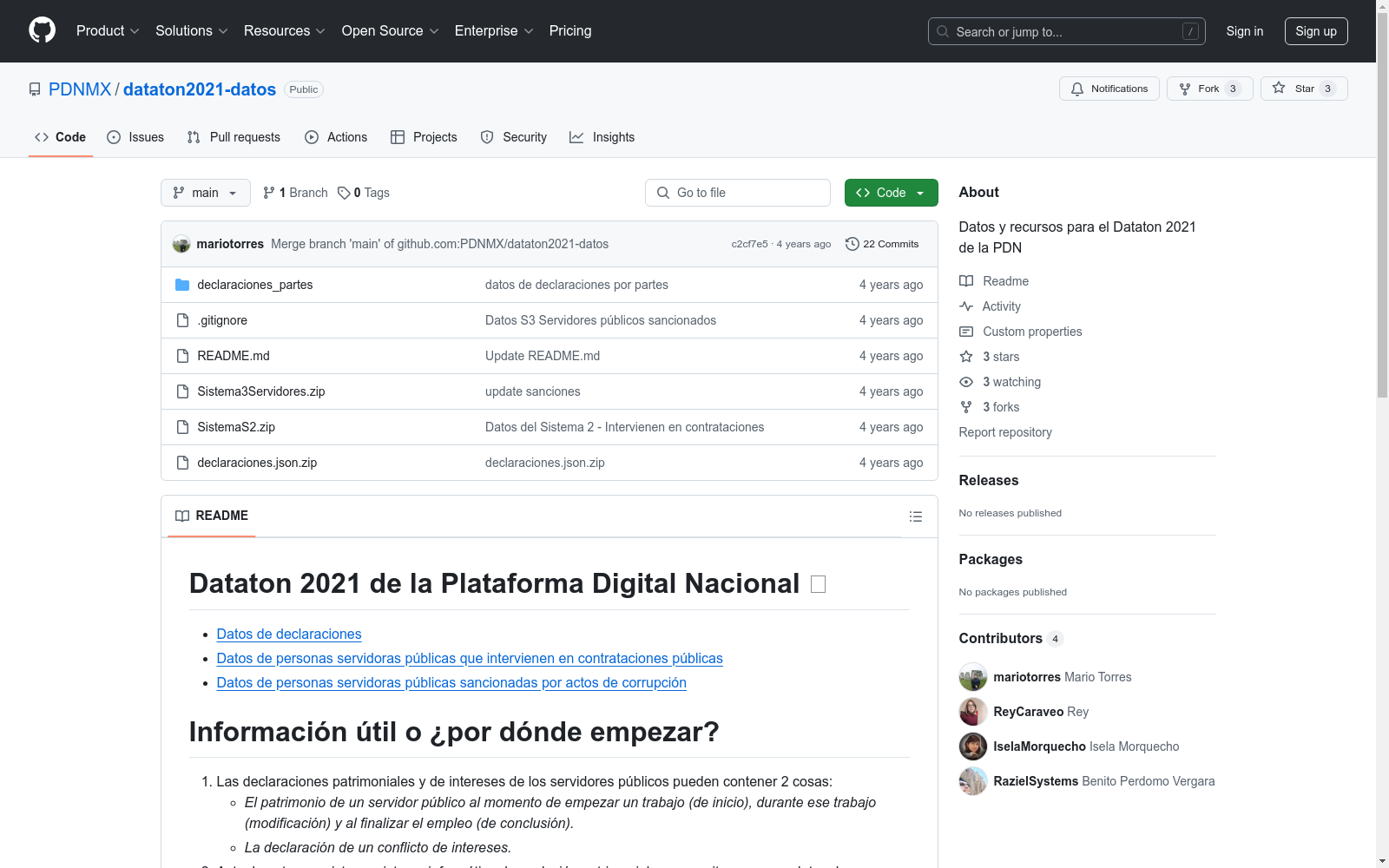Switch to the Projects tab
Screen dimensions: 1389x868
point(424,137)
